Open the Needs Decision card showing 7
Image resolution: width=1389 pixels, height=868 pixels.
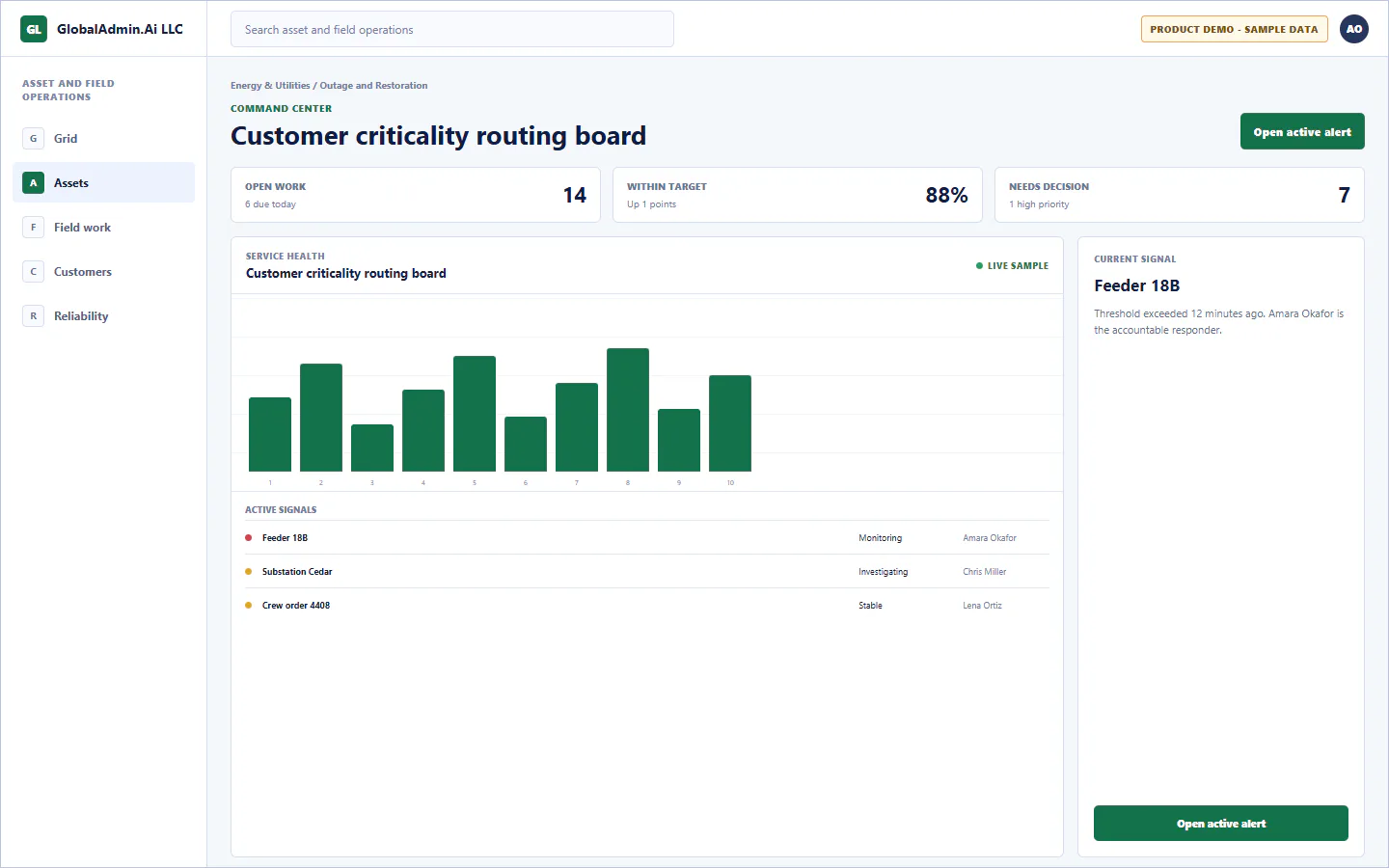[1180, 195]
